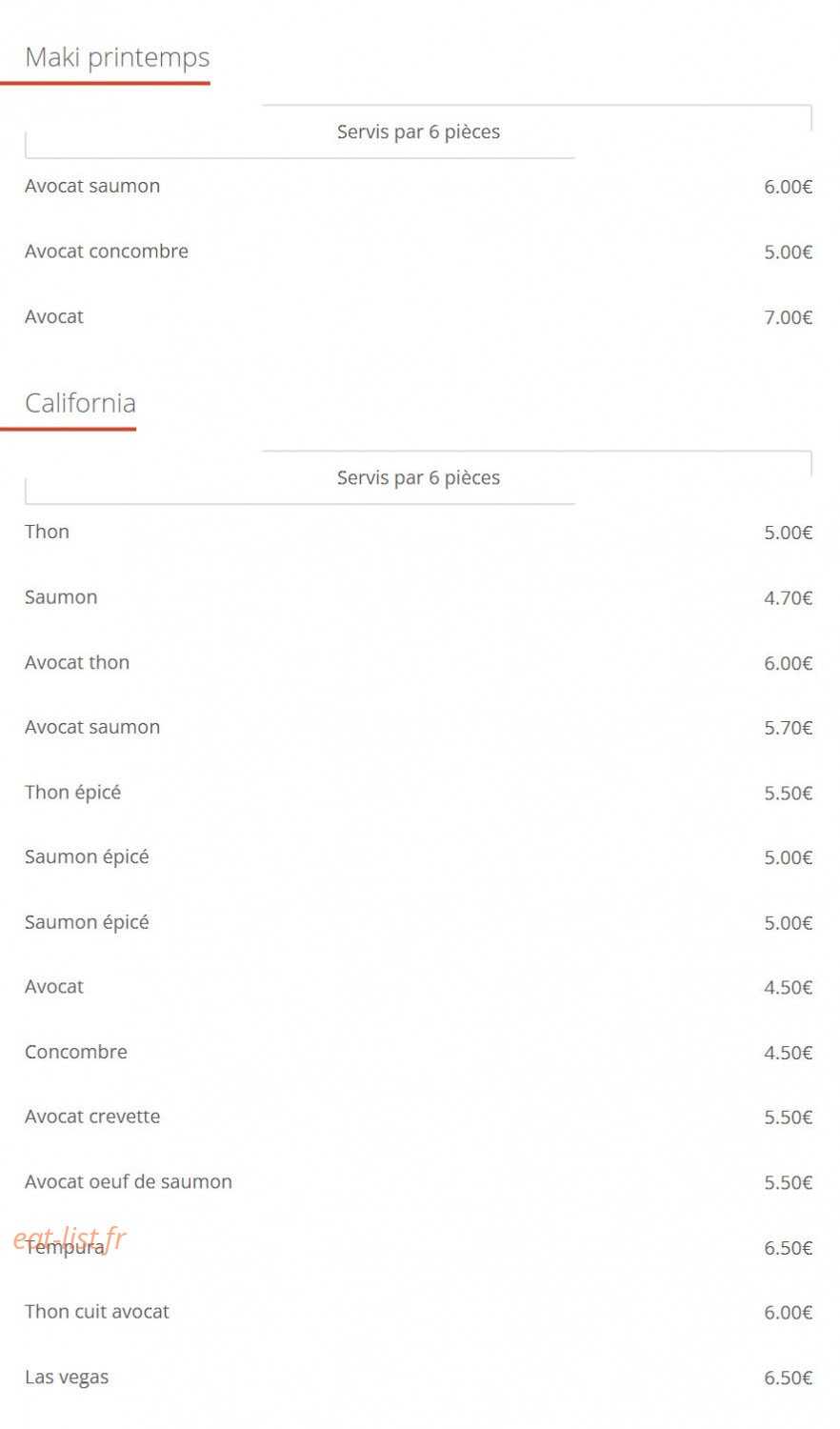Select the Avocat crevette item

coord(92,1117)
